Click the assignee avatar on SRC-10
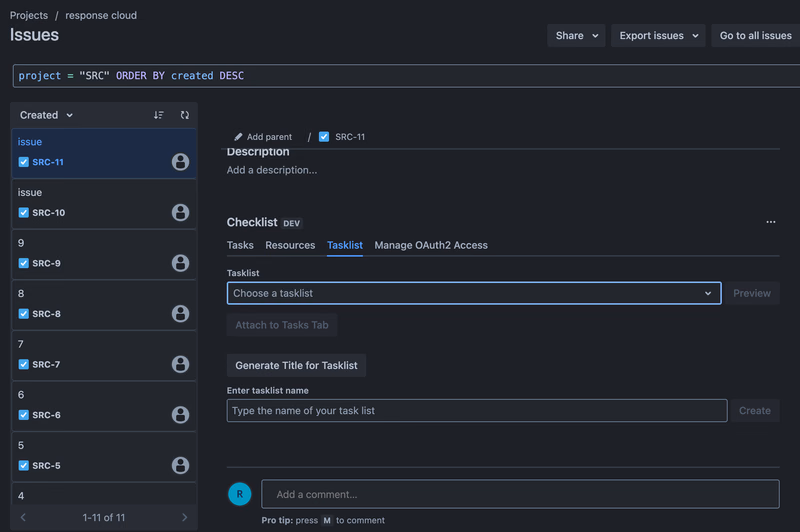800x532 pixels. [180, 212]
